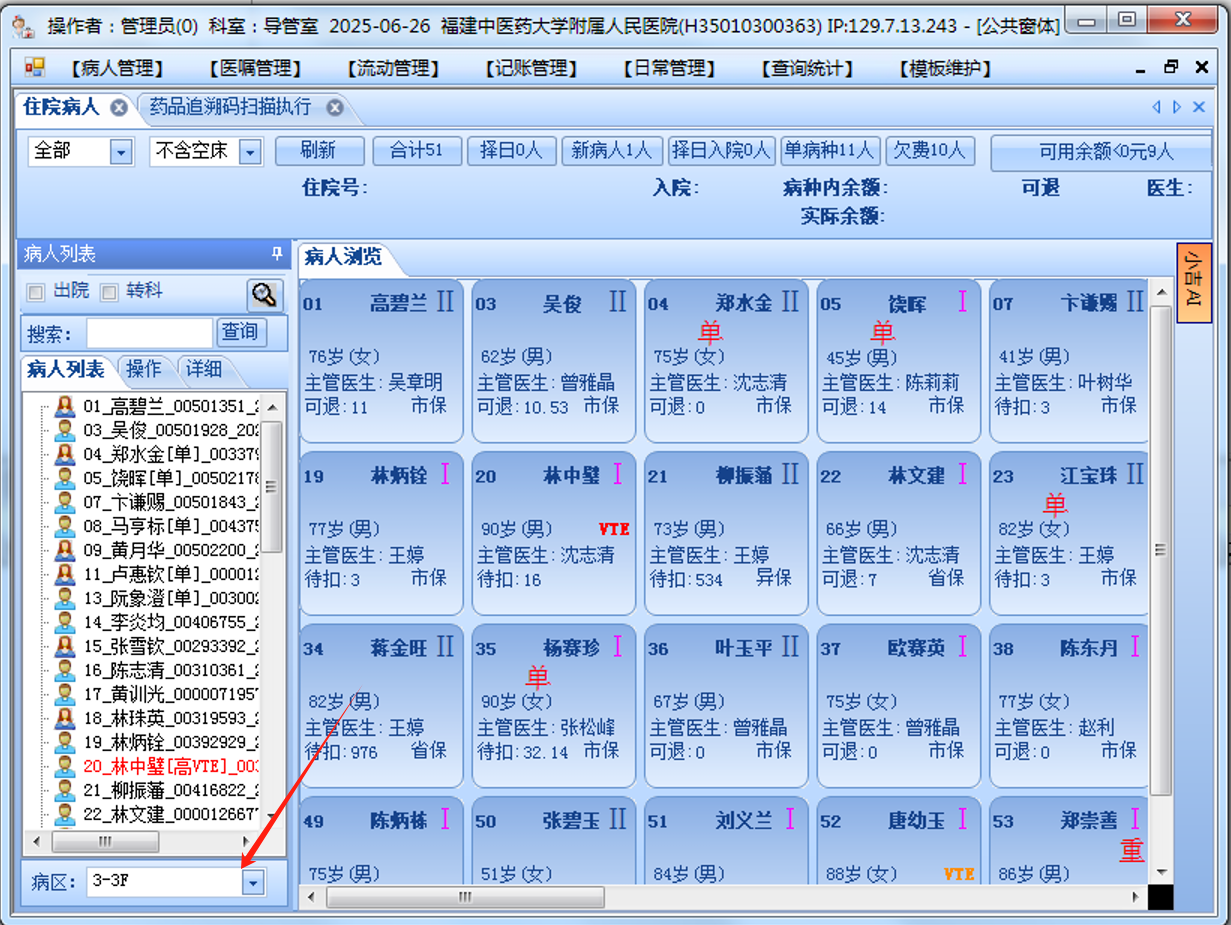Tick the 出院 checkbox
This screenshot has height=925, width=1231.
coord(35,292)
